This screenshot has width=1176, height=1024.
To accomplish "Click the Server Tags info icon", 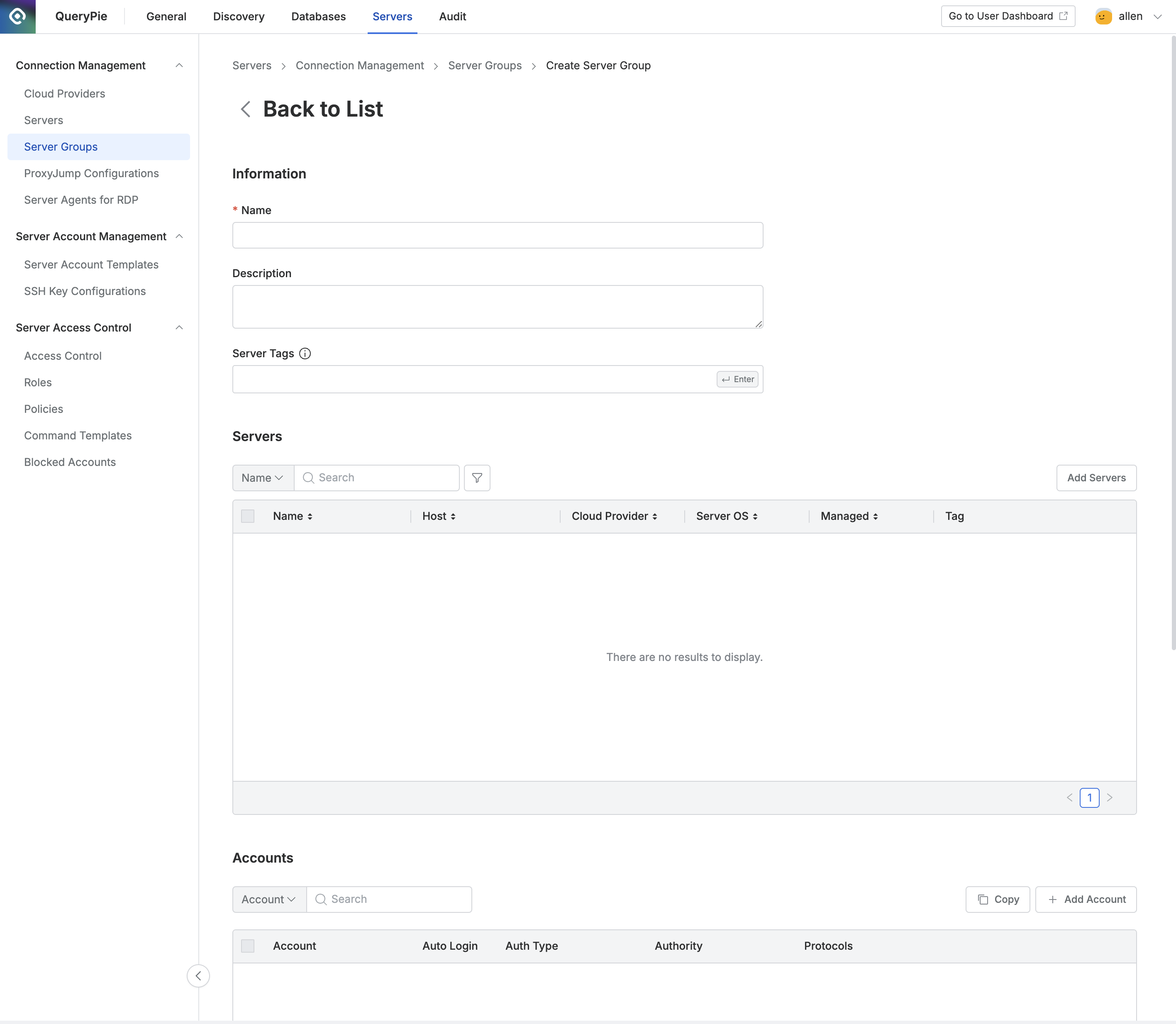I will point(305,353).
